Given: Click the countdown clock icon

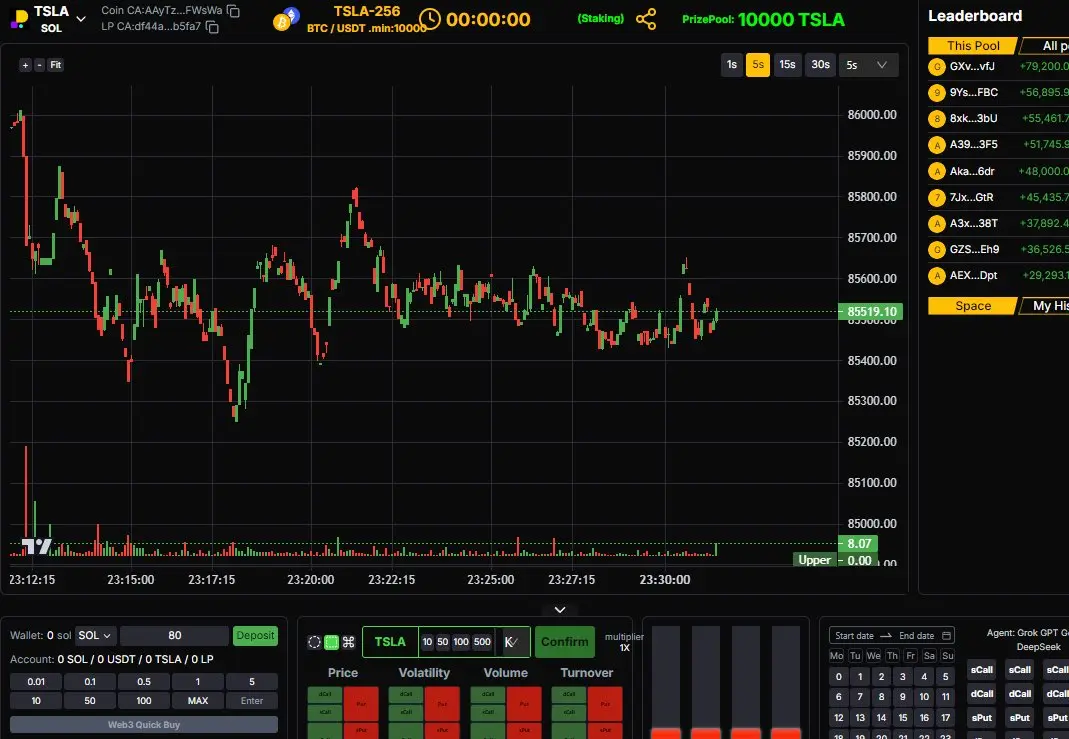Looking at the screenshot, I should tap(430, 19).
